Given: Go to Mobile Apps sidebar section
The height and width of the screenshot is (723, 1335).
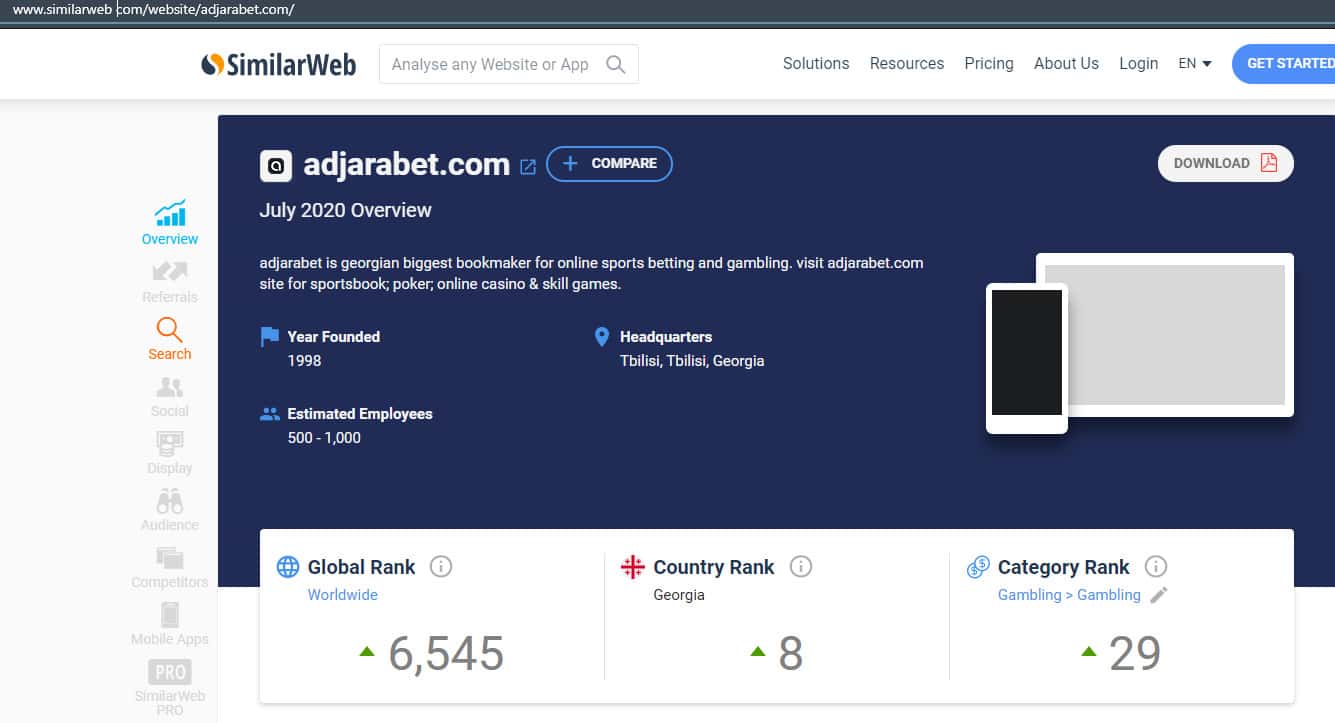Looking at the screenshot, I should [170, 624].
